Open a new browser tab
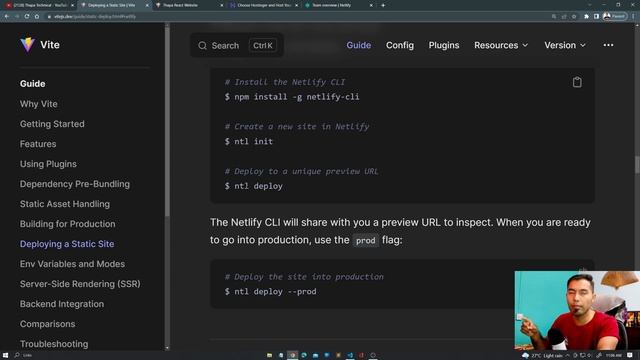Screen dimensions: 640x360 [383, 5]
